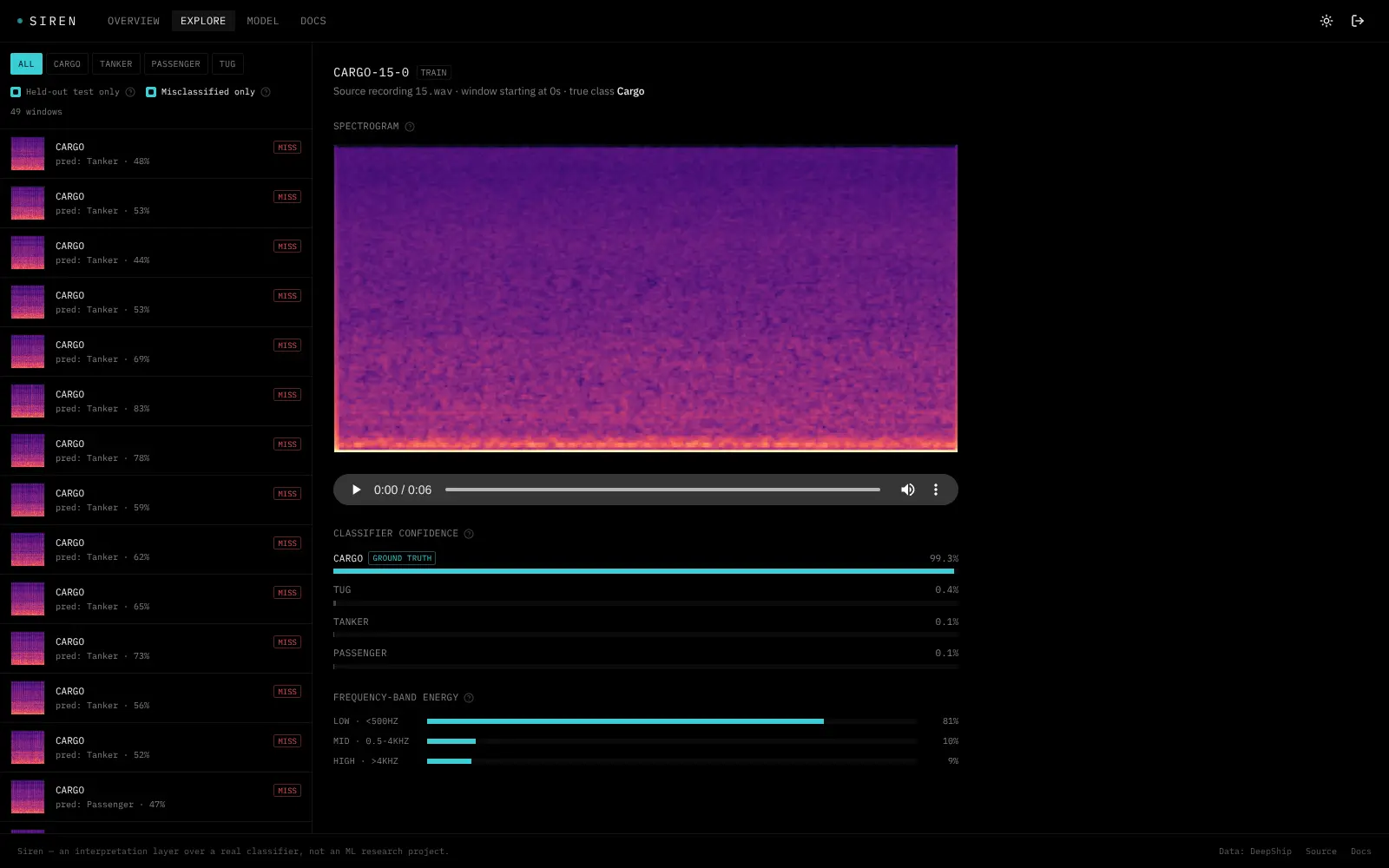Mute the audio player volume
This screenshot has width=1389, height=868.
(908, 490)
